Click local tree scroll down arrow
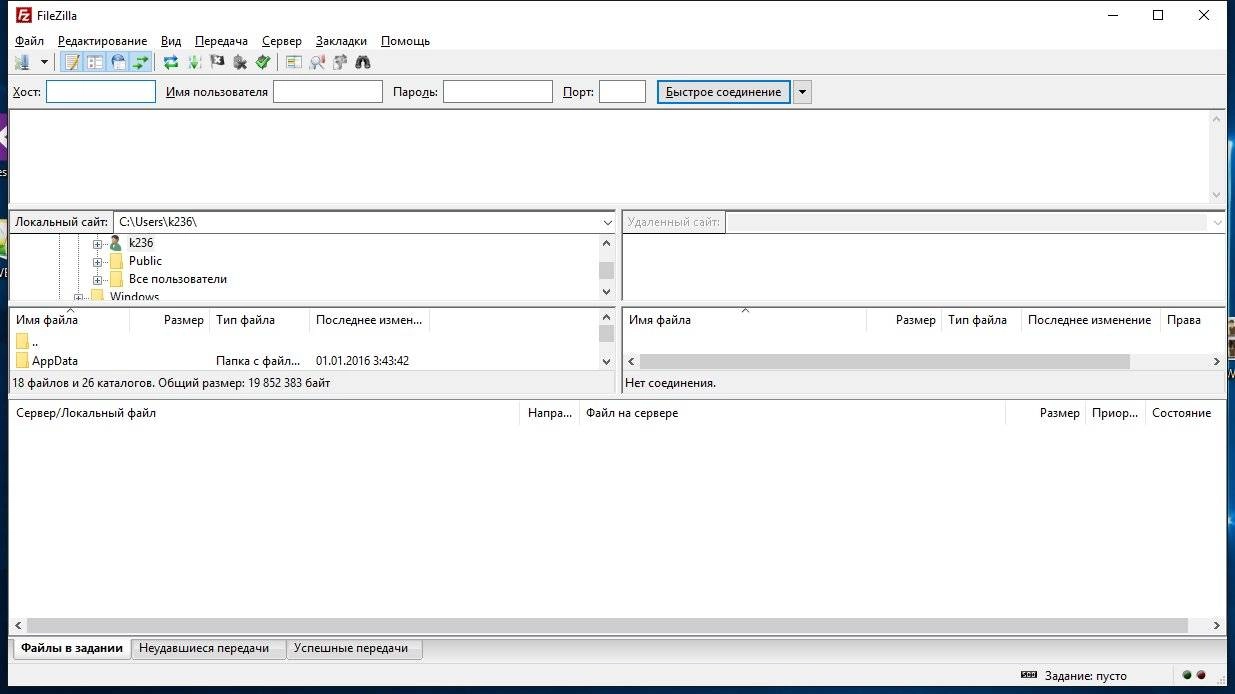Image resolution: width=1235 pixels, height=694 pixels. (x=606, y=291)
